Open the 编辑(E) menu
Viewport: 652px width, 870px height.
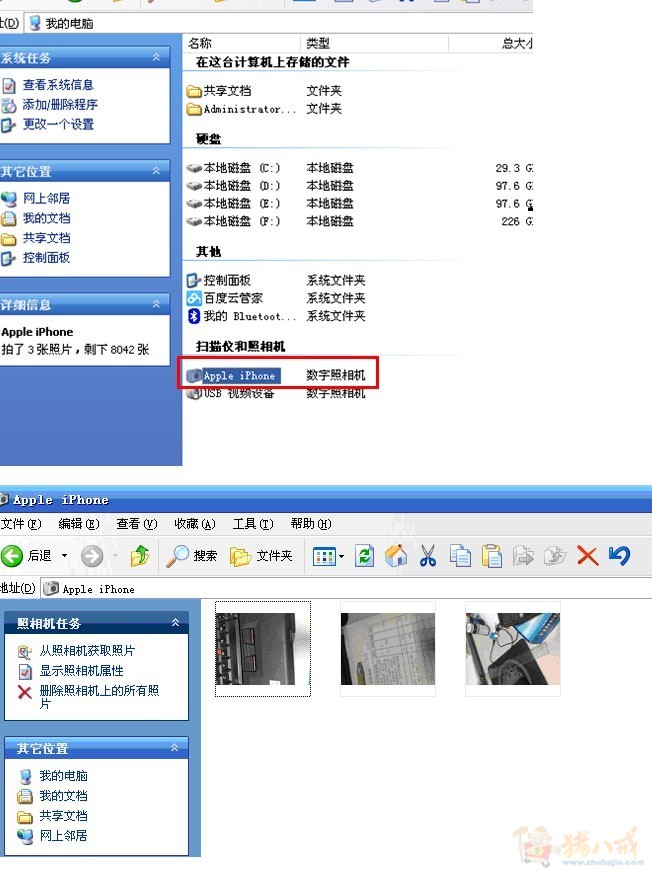pos(79,524)
